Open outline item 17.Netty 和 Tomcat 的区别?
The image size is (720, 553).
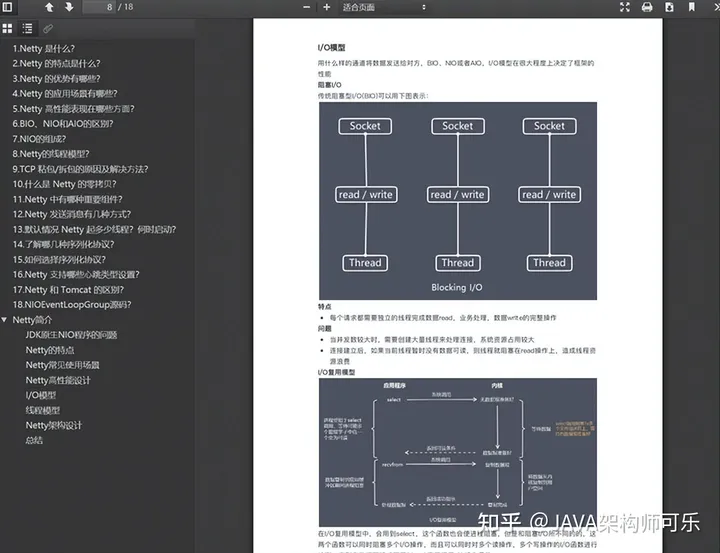coord(68,290)
